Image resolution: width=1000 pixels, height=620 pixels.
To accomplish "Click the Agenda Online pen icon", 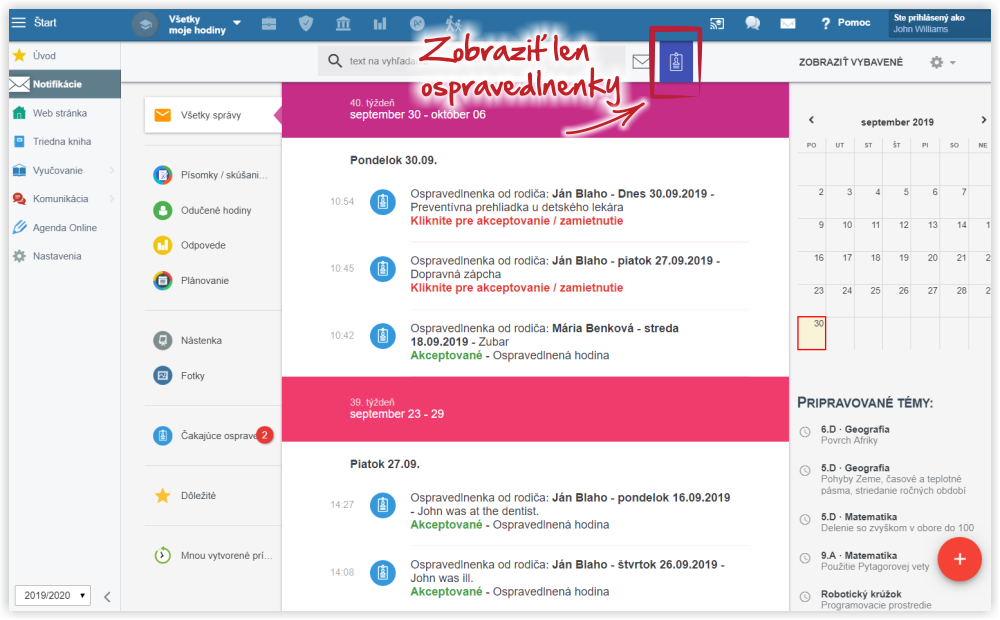I will pyautogui.click(x=20, y=227).
